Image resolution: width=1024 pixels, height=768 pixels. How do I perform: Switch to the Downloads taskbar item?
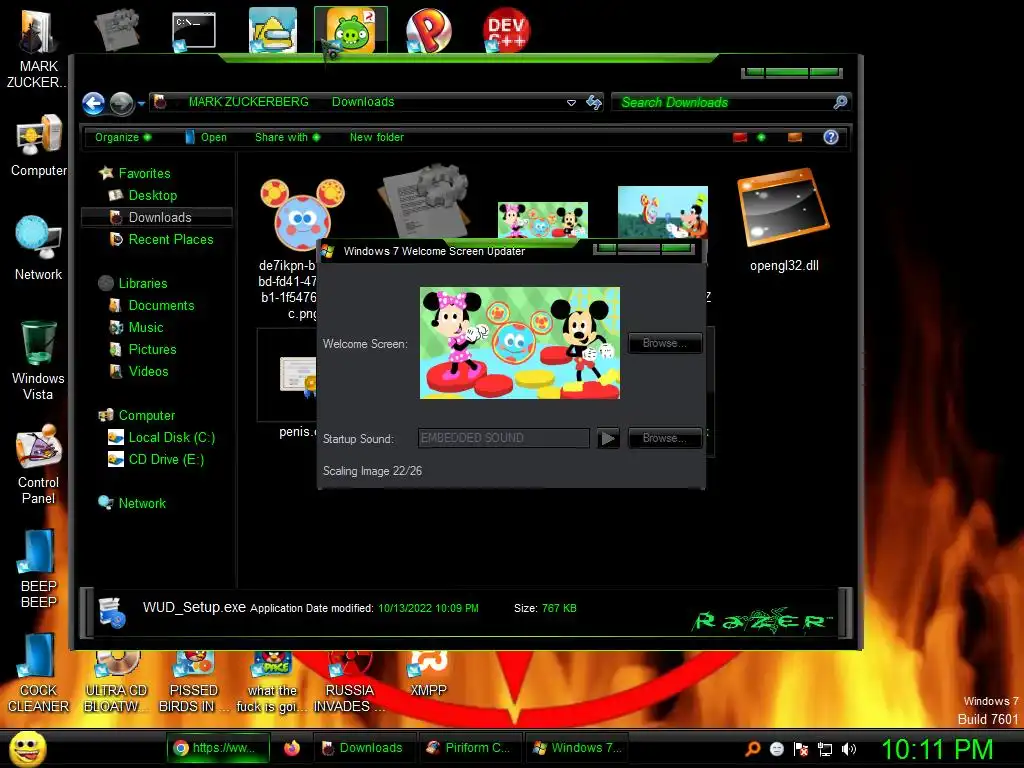tap(364, 748)
